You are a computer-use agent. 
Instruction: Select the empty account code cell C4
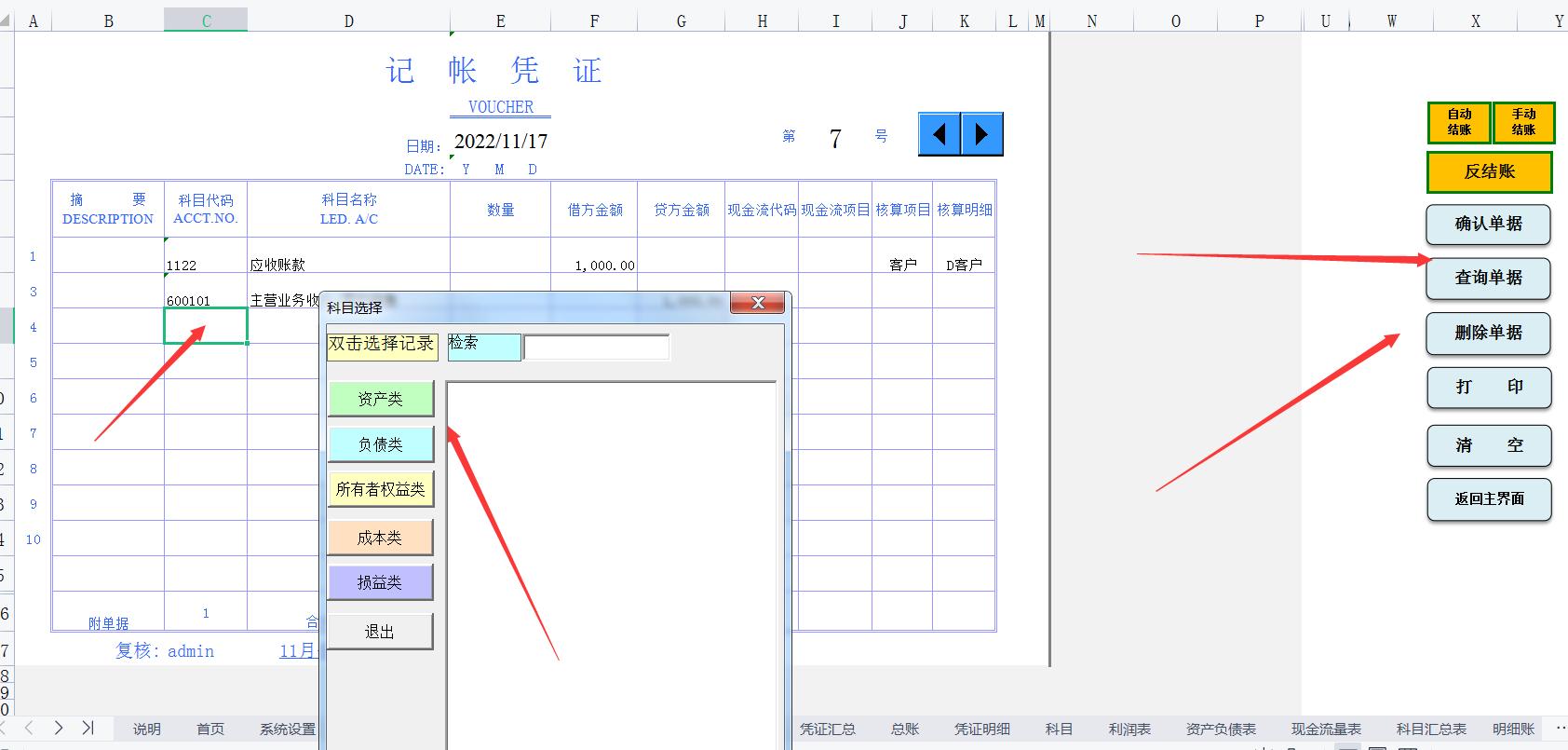(x=206, y=326)
